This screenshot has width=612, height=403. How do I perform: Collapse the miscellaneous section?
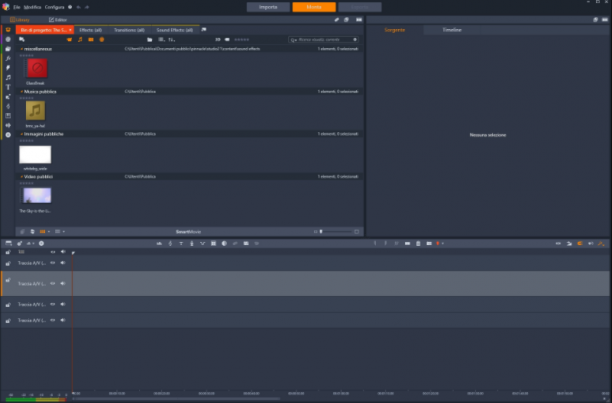21,49
